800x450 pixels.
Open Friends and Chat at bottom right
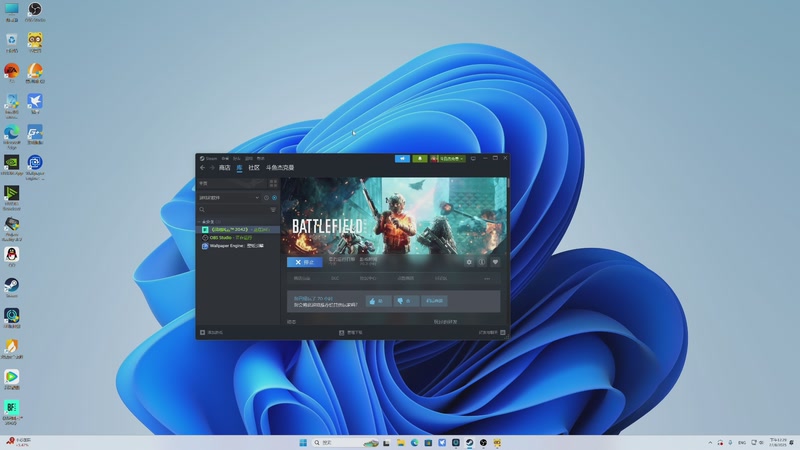tap(492, 333)
